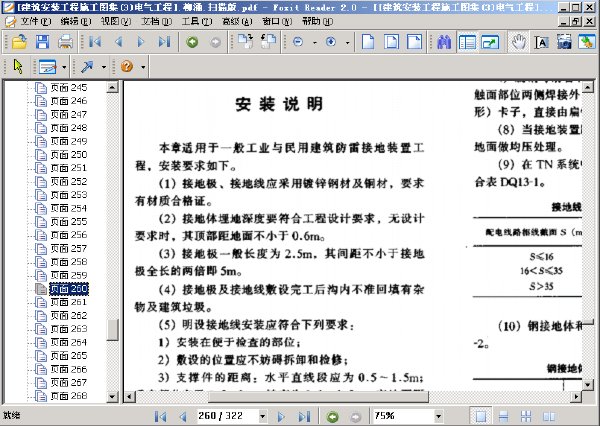Set fit width page view icon

click(414, 42)
